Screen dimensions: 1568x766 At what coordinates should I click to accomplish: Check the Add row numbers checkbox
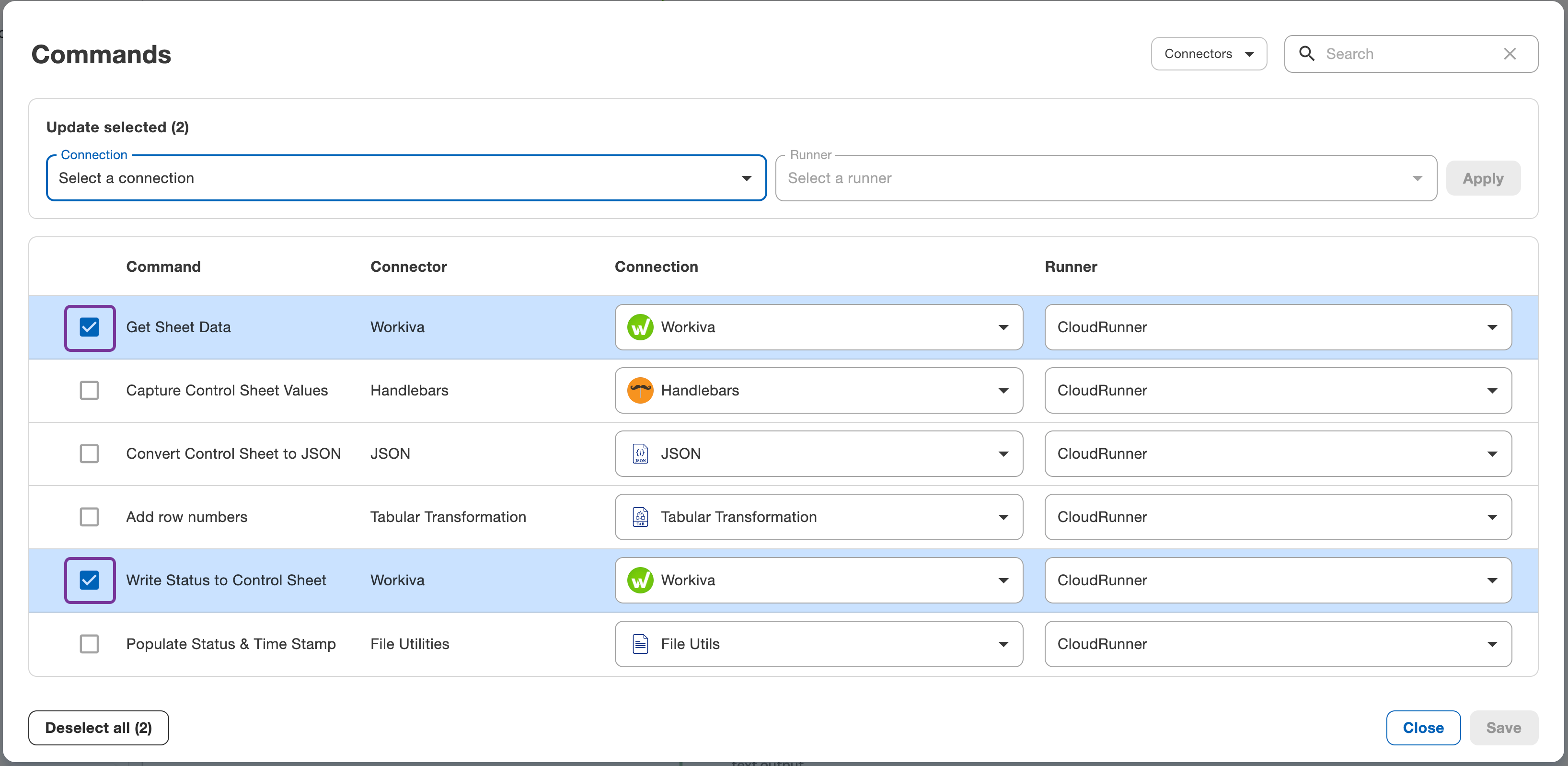[90, 517]
